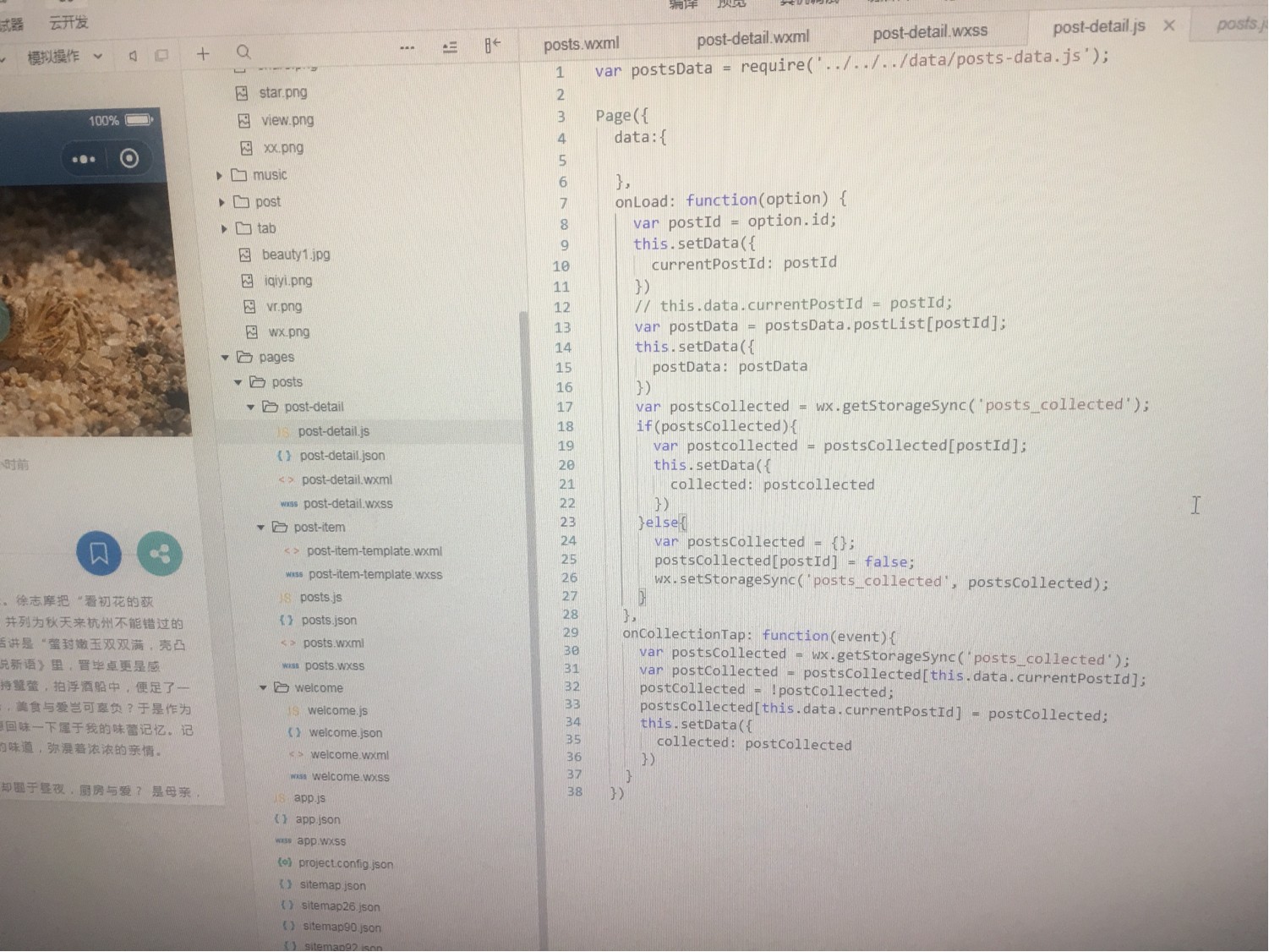The image size is (1269, 952).
Task: Open wx.png image file
Action: coord(277,332)
